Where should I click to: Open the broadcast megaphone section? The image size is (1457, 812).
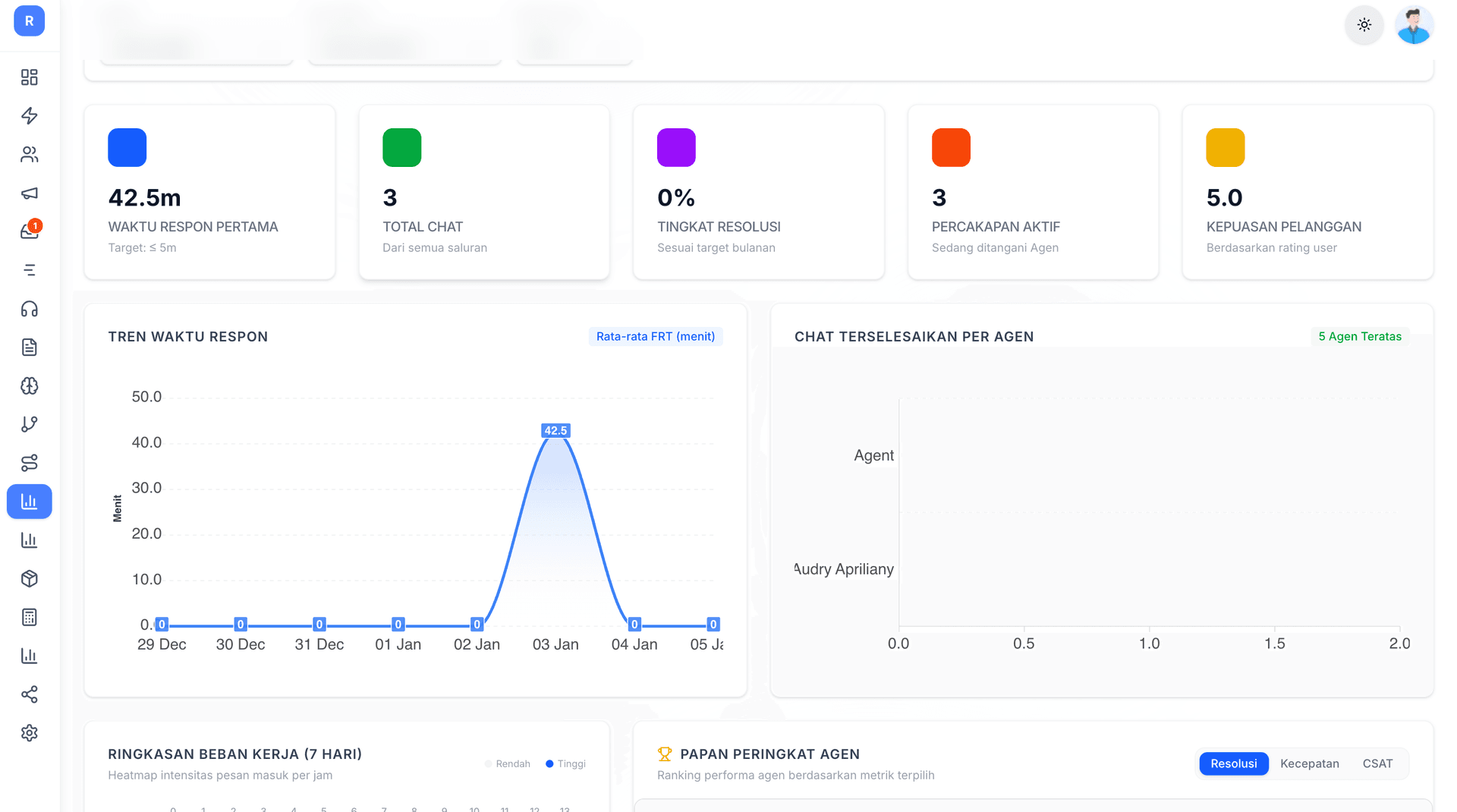(x=30, y=194)
